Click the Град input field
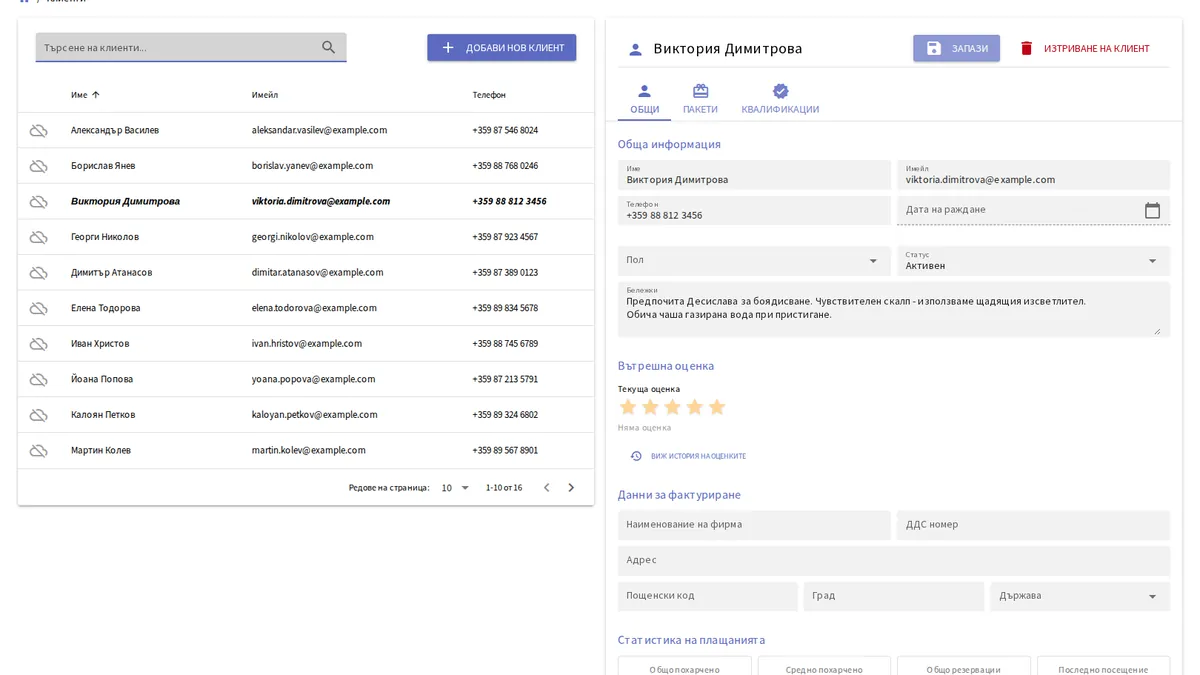The height and width of the screenshot is (675, 1200). pos(894,596)
